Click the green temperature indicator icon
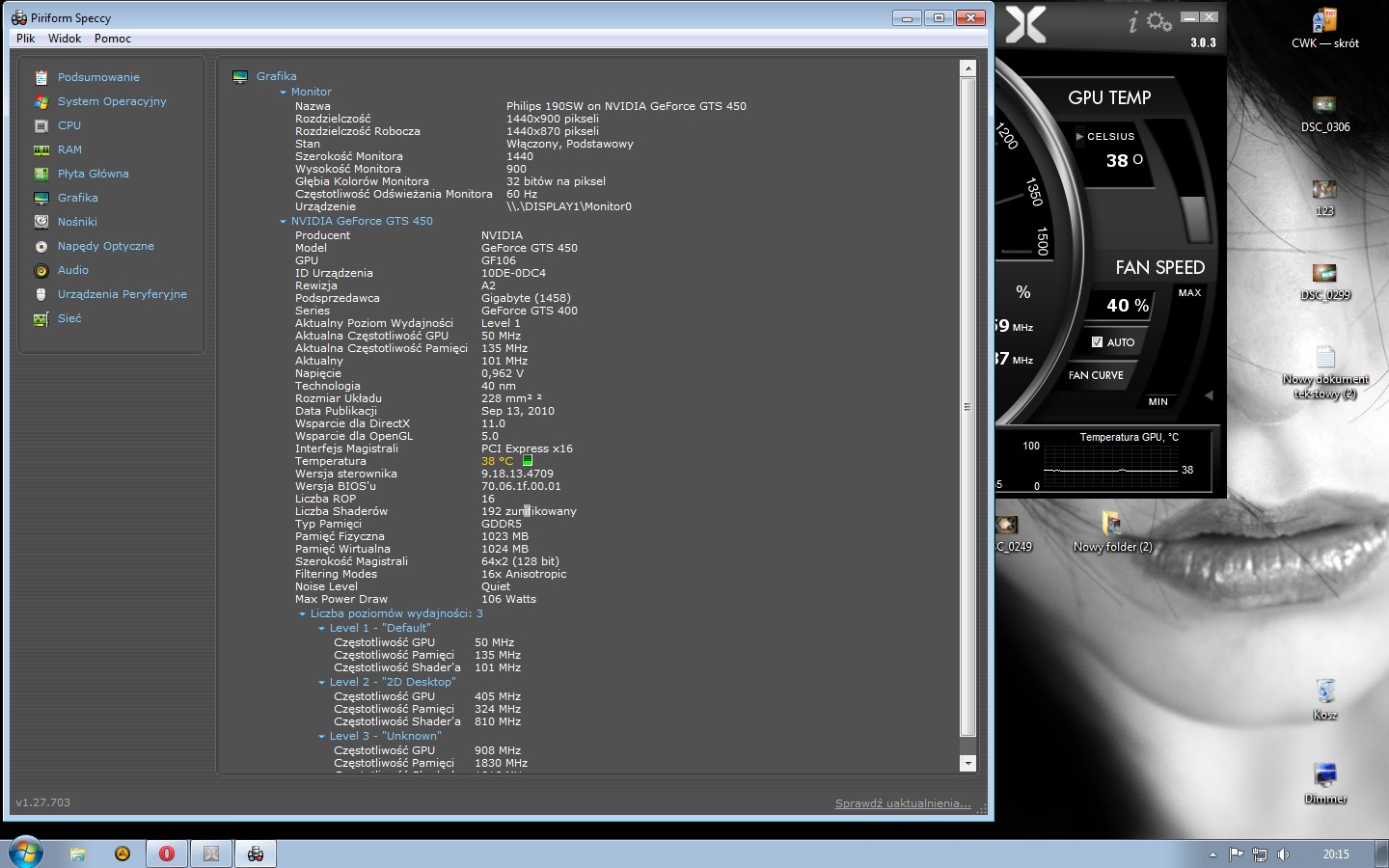 pyautogui.click(x=528, y=461)
